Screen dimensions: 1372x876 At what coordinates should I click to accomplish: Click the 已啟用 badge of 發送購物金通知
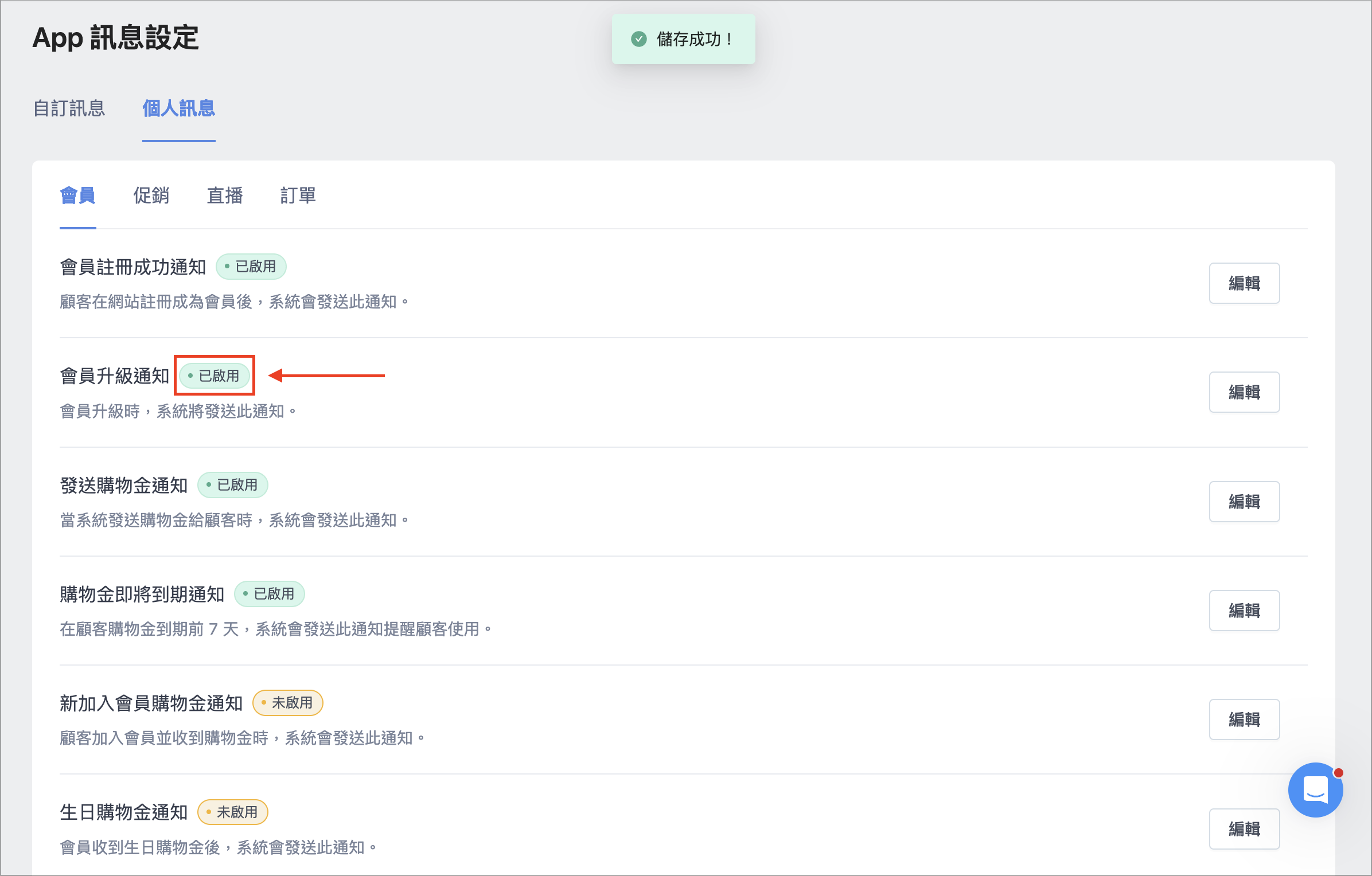[x=232, y=485]
